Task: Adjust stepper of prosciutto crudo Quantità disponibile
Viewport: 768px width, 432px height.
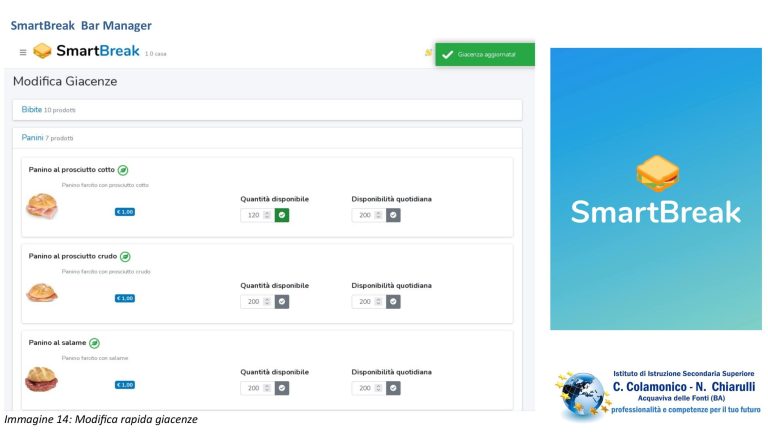Action: point(267,302)
